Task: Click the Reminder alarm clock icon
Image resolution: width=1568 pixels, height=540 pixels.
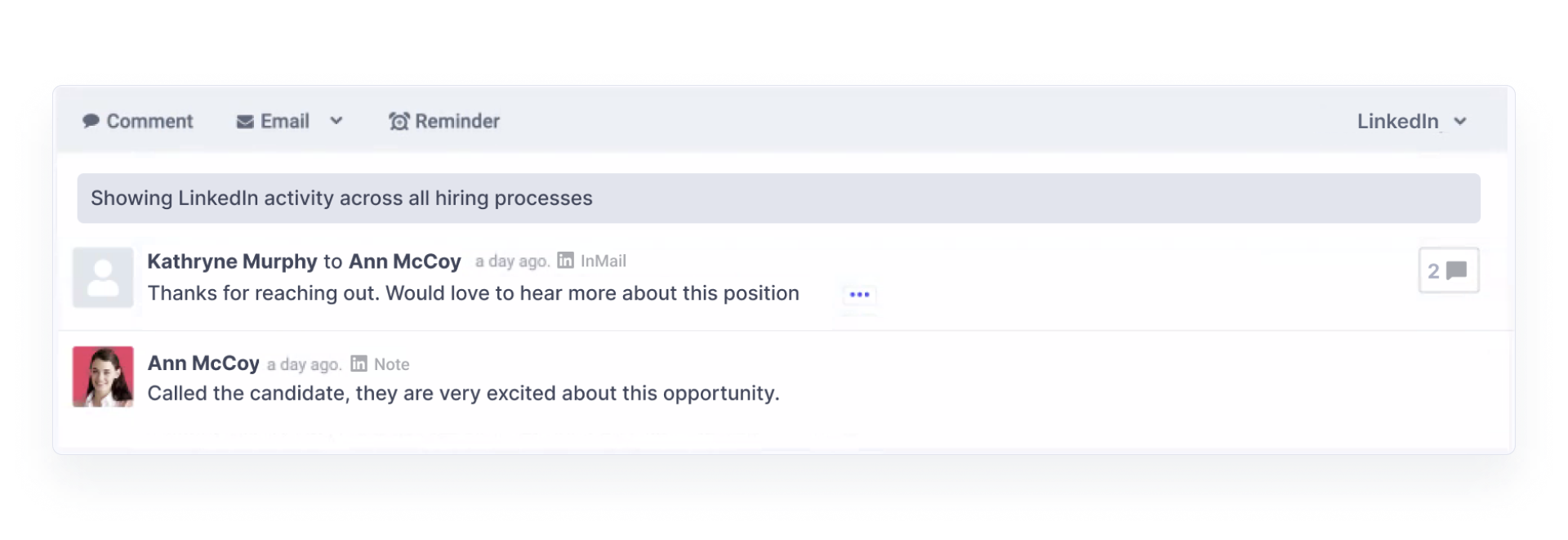Action: point(399,122)
